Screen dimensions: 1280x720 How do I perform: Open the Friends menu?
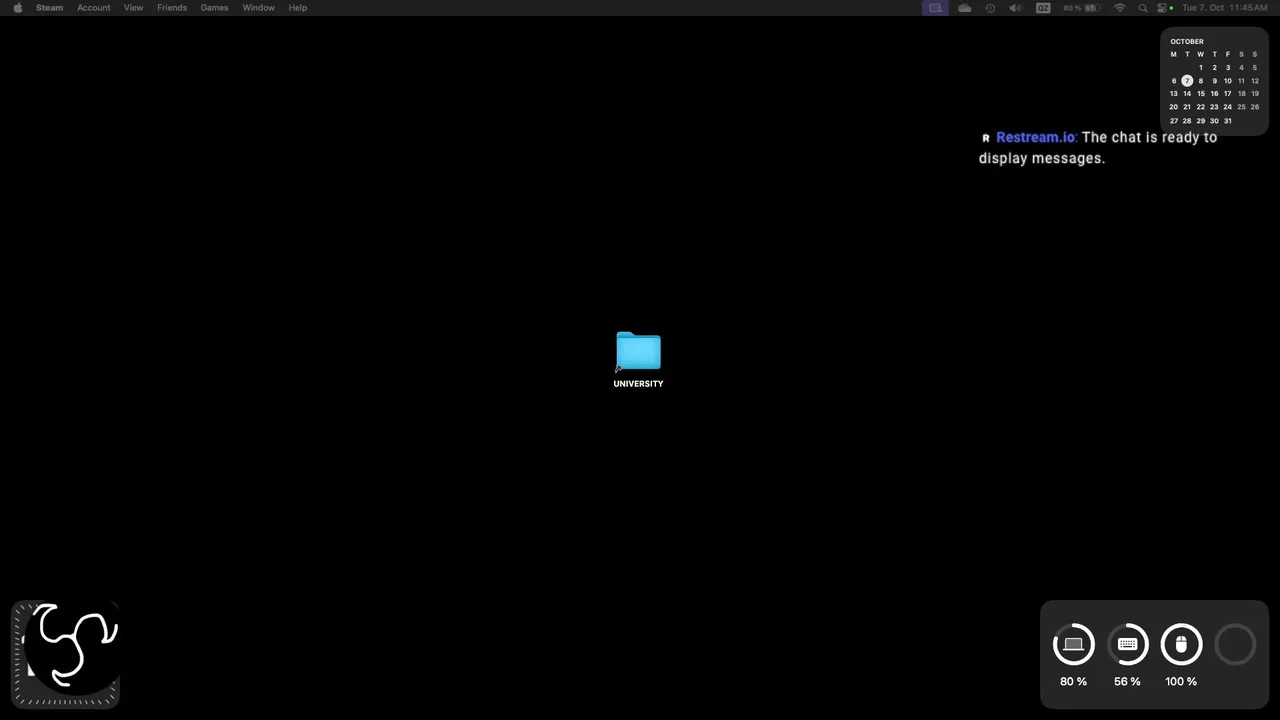pyautogui.click(x=172, y=7)
